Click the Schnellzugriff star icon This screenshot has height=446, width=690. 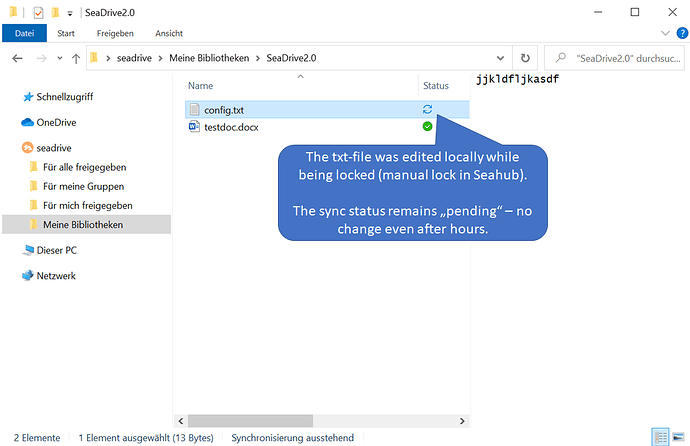[28, 97]
